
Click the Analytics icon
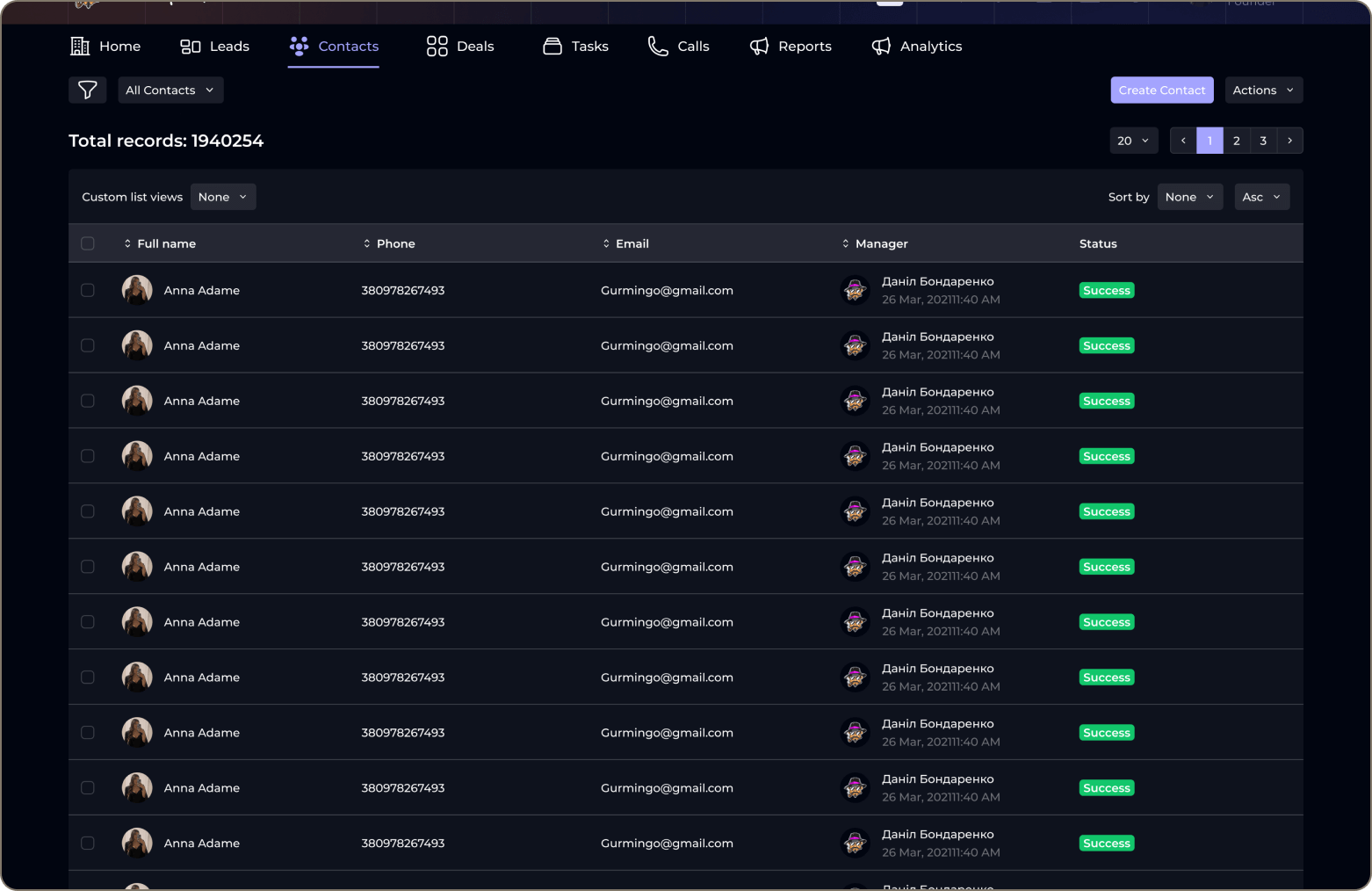pyautogui.click(x=881, y=46)
